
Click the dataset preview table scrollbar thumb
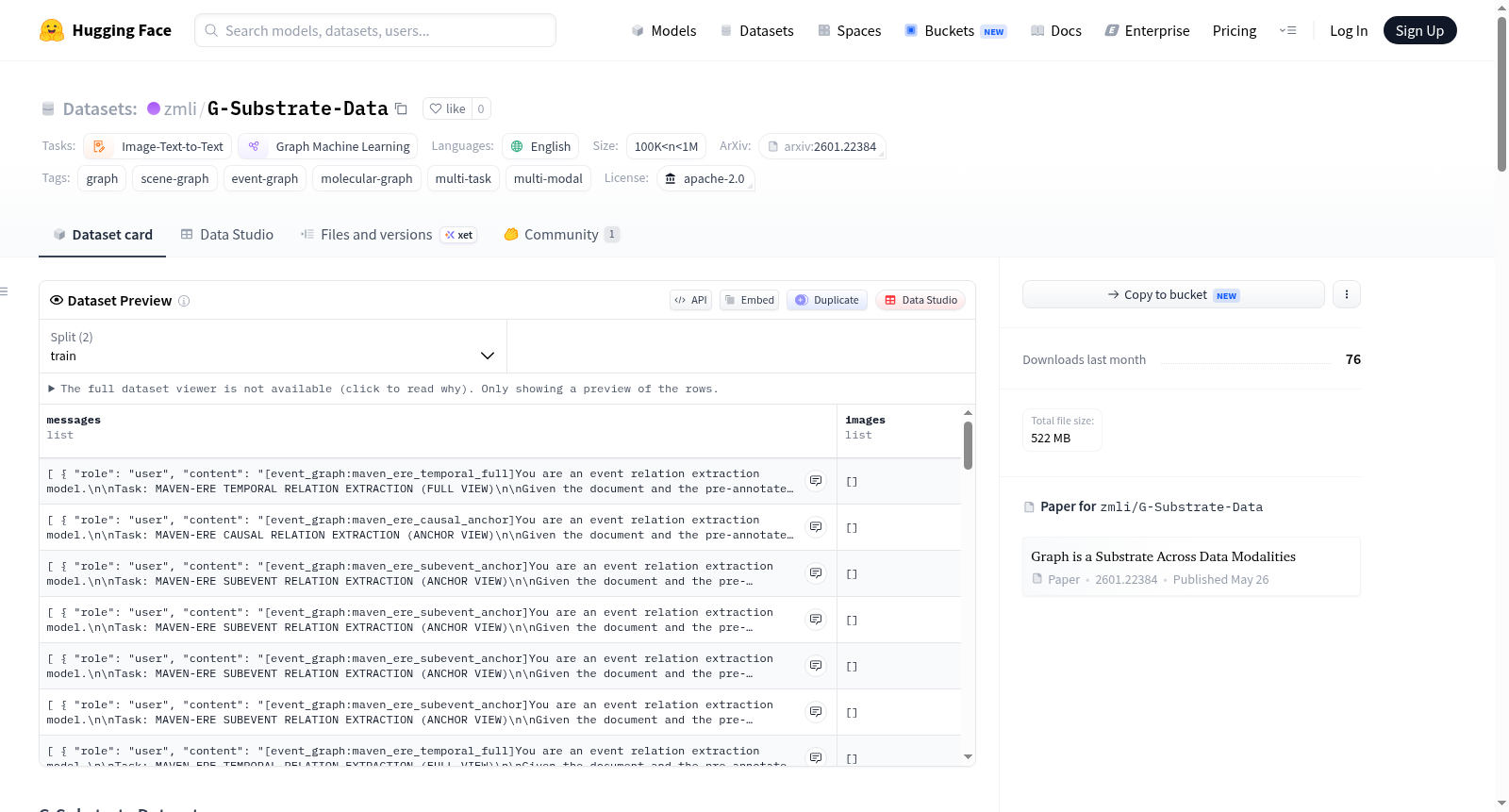[x=968, y=445]
